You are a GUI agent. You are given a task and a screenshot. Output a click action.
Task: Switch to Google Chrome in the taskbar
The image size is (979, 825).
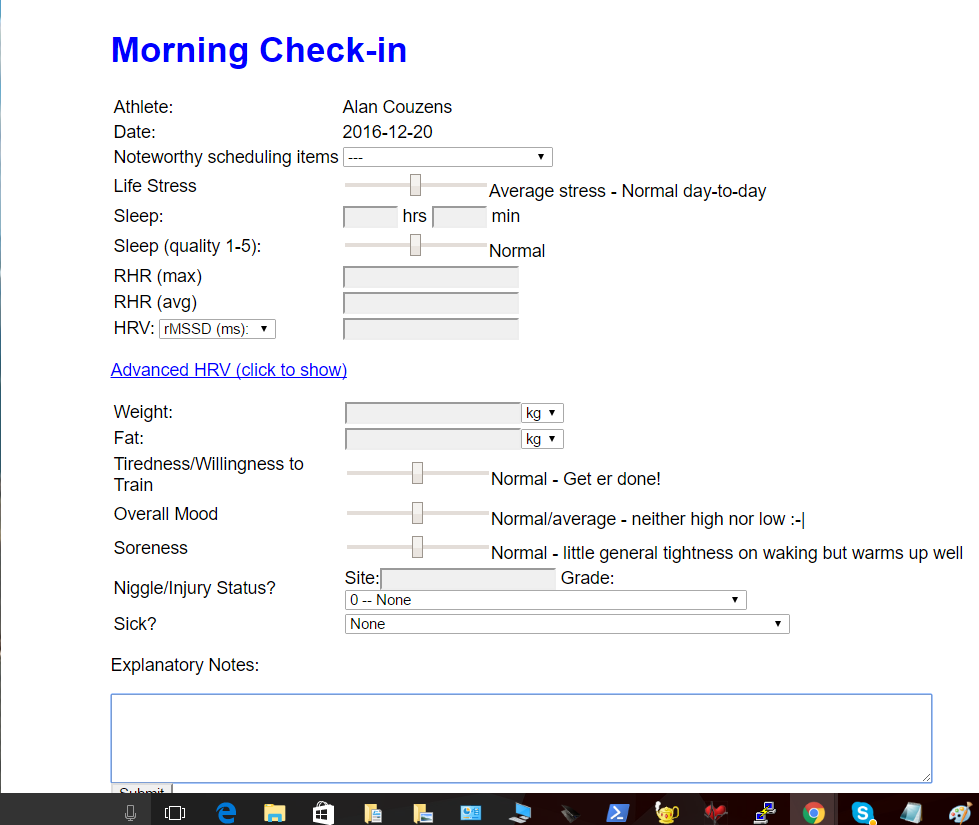[x=814, y=813]
